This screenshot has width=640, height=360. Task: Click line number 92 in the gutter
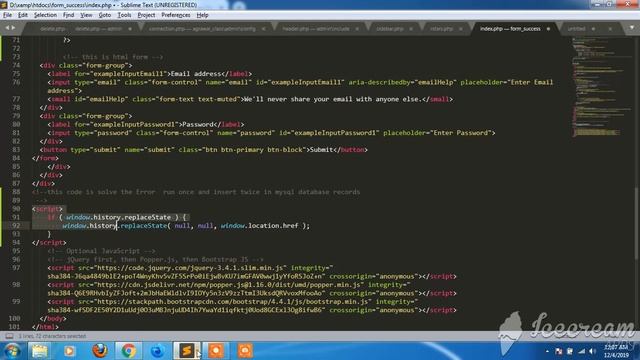click(x=16, y=226)
